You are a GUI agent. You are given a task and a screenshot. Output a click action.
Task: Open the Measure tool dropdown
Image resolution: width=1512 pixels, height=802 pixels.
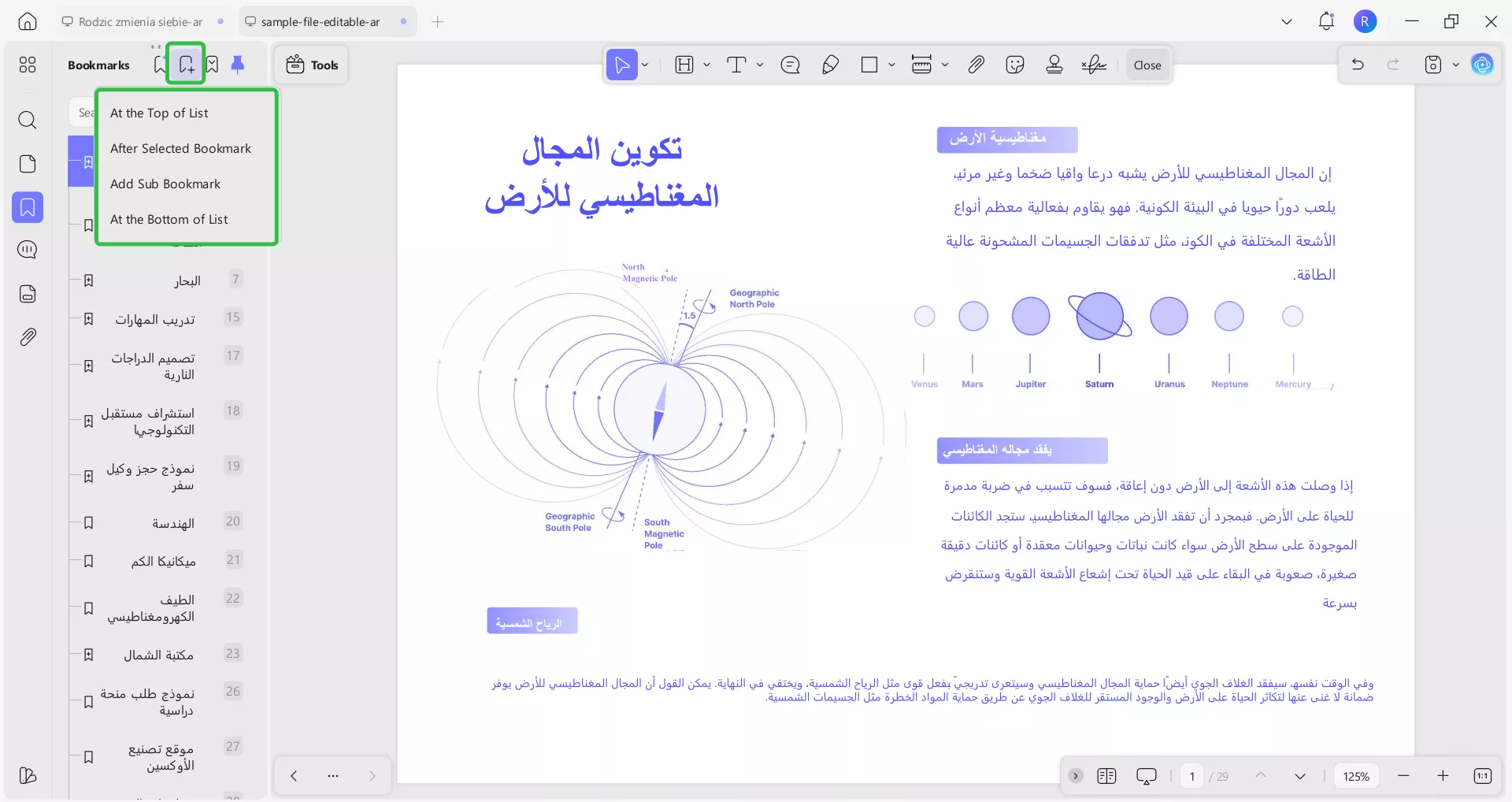pos(946,65)
